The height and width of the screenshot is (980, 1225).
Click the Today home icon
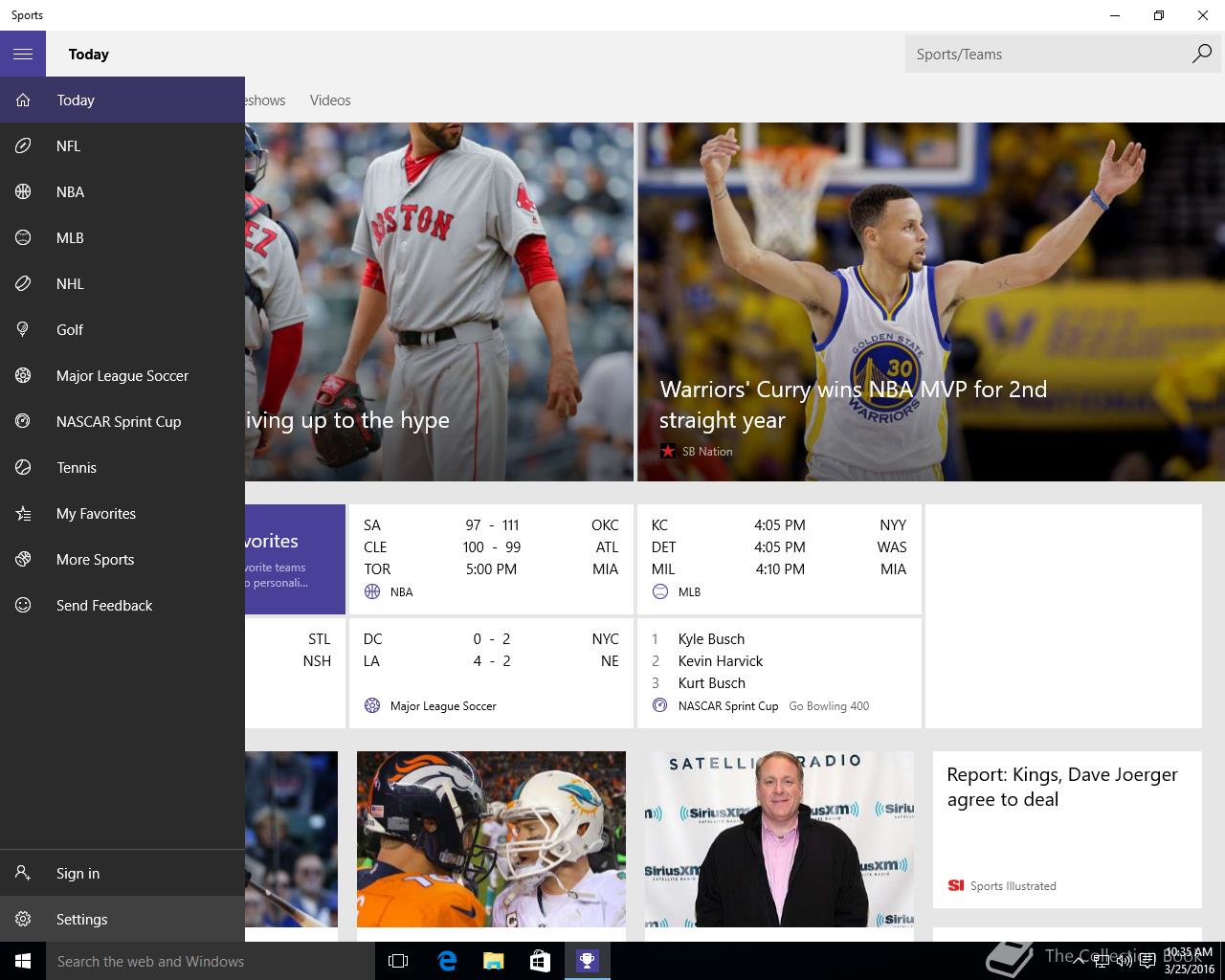pyautogui.click(x=23, y=100)
